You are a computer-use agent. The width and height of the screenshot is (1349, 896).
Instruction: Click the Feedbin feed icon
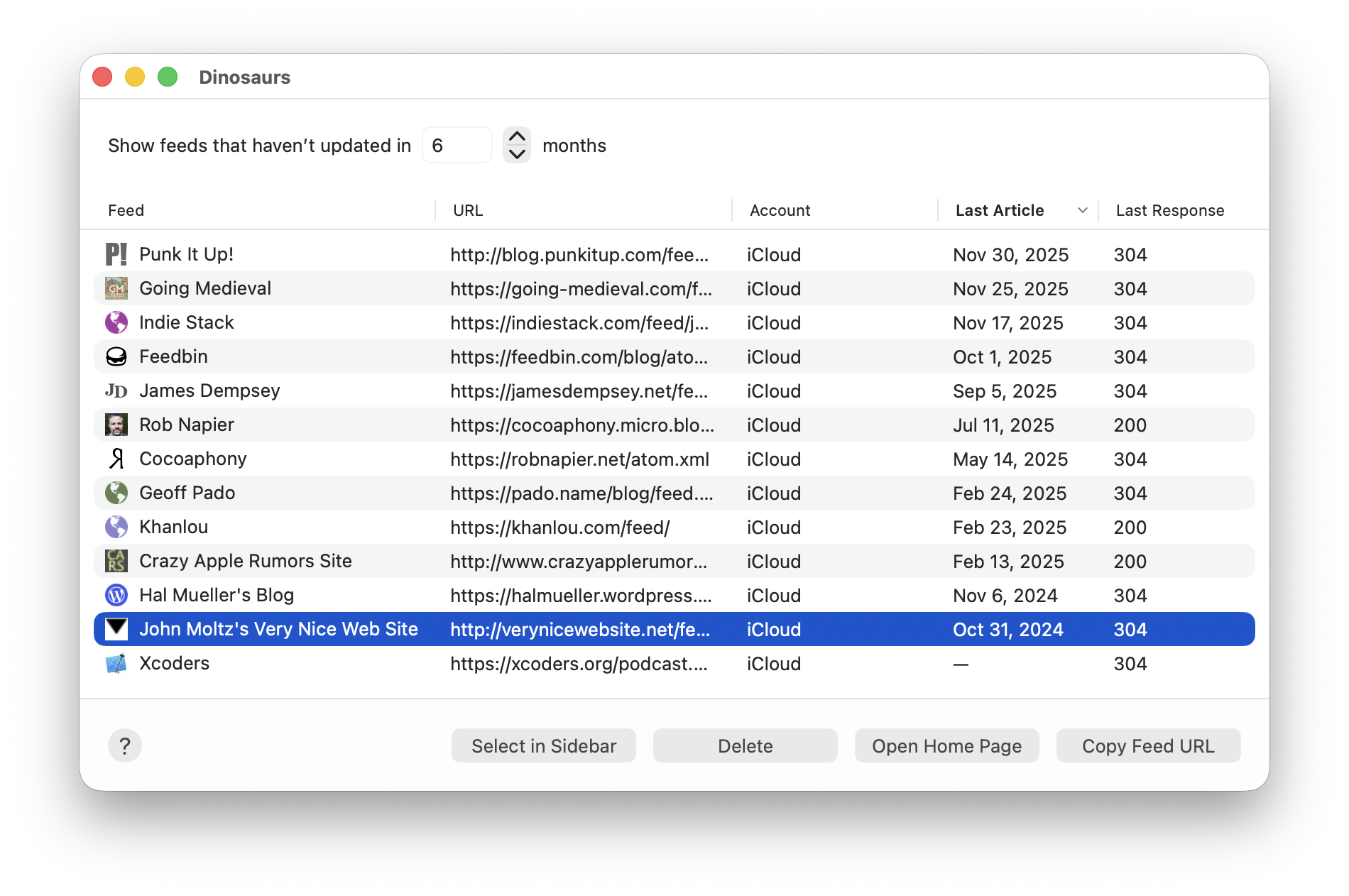tap(116, 356)
